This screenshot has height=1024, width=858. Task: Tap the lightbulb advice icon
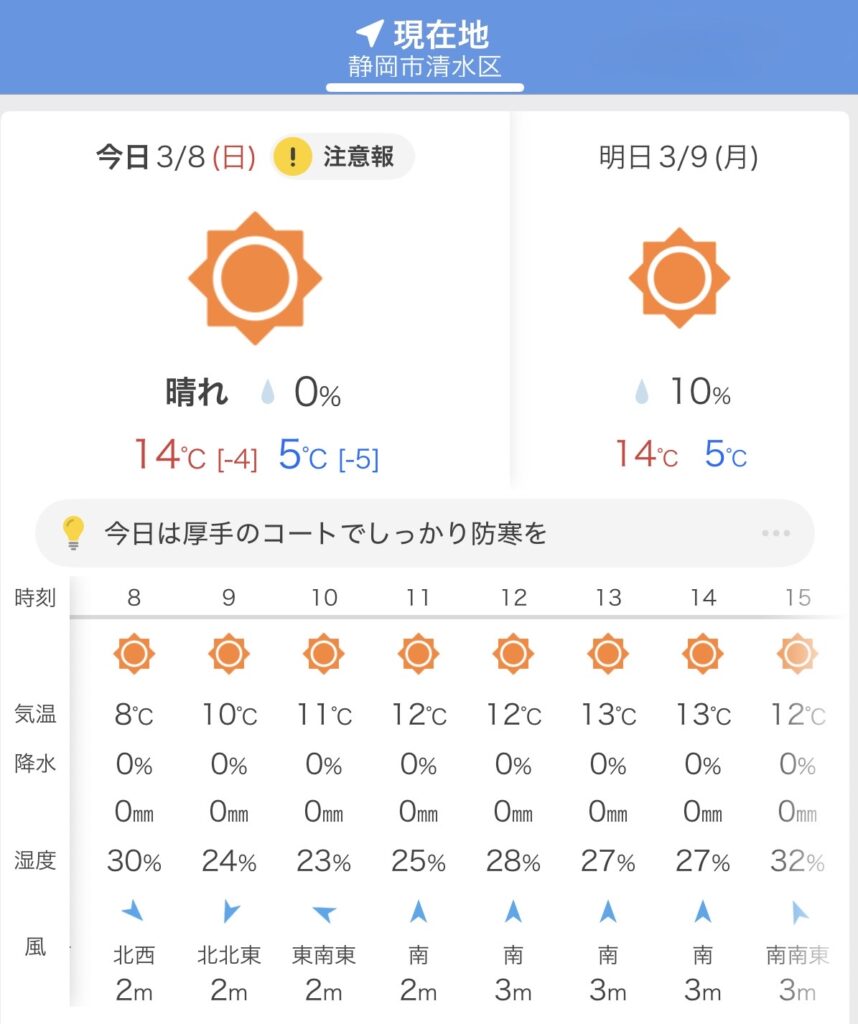pos(74,533)
